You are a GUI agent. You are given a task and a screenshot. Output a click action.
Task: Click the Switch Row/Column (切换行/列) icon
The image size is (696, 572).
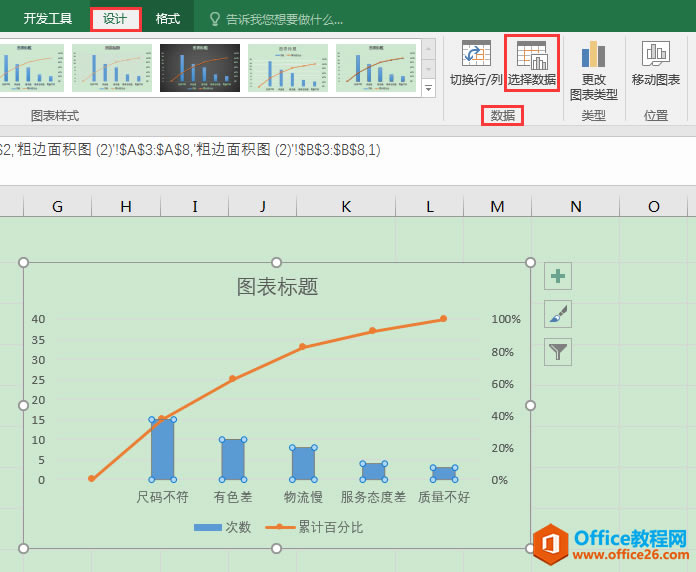(476, 53)
